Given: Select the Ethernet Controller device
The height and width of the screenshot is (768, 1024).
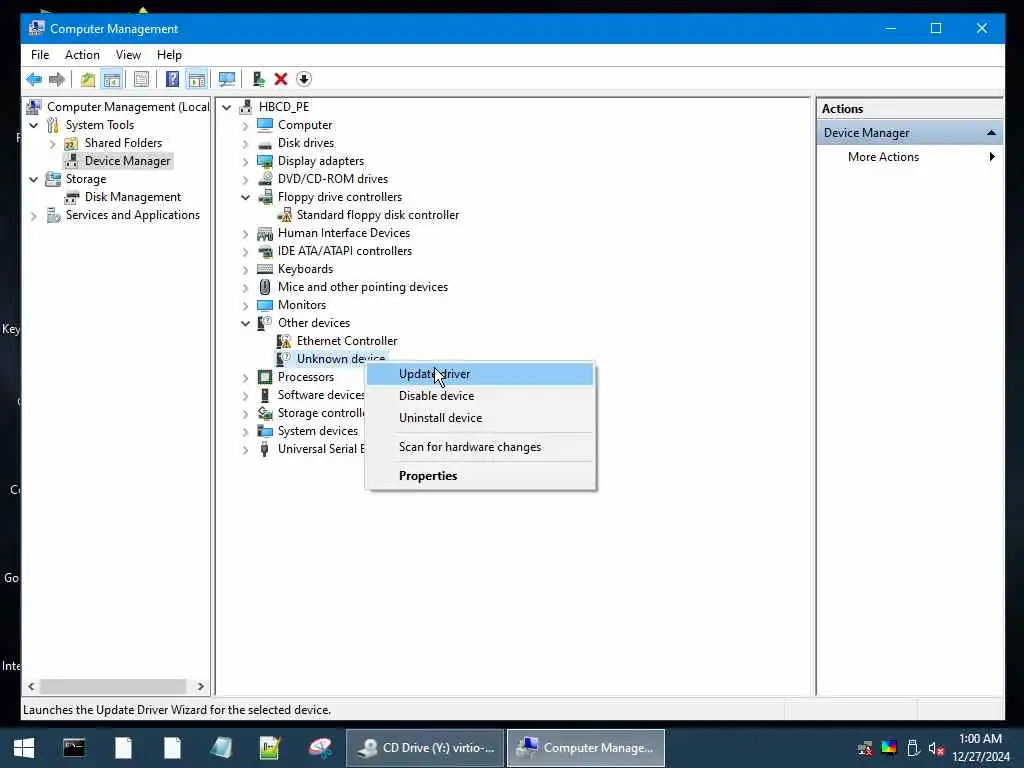Looking at the screenshot, I should 347,341.
